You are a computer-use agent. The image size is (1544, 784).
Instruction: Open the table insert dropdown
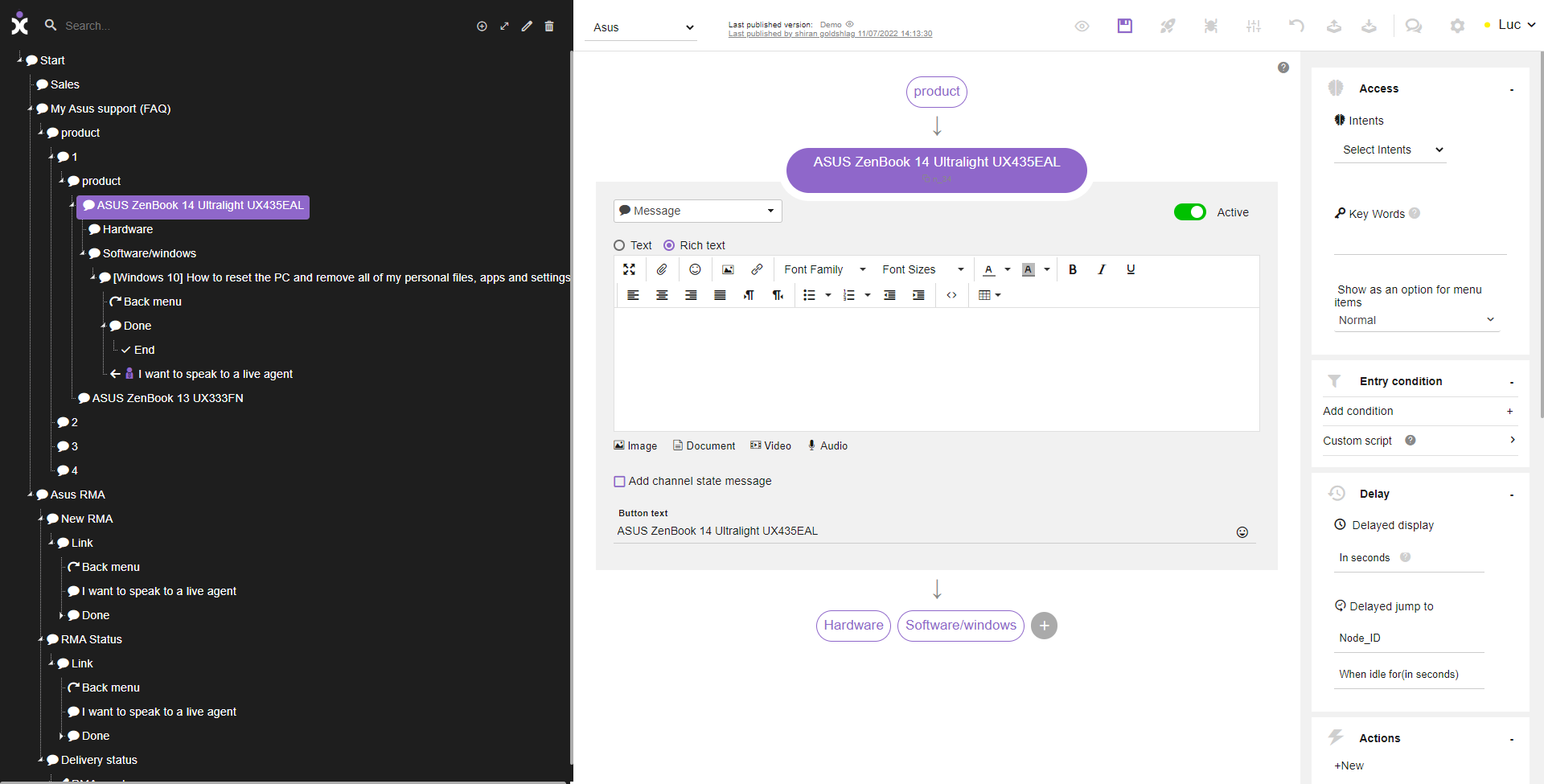[x=989, y=295]
